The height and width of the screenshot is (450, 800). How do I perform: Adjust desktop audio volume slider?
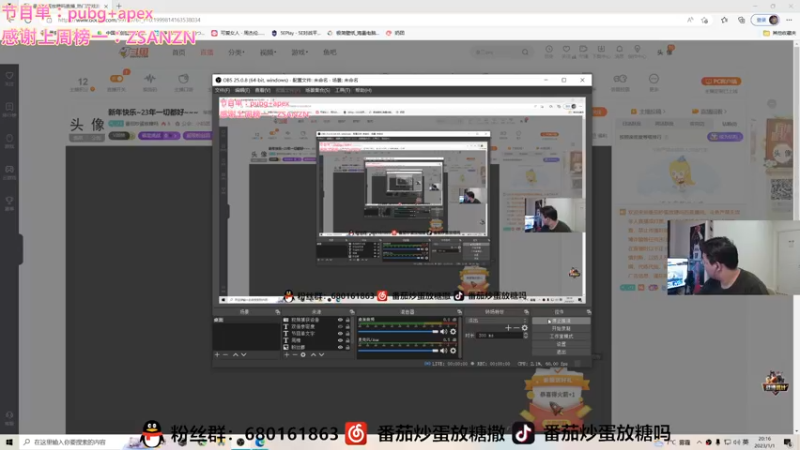[x=398, y=332]
